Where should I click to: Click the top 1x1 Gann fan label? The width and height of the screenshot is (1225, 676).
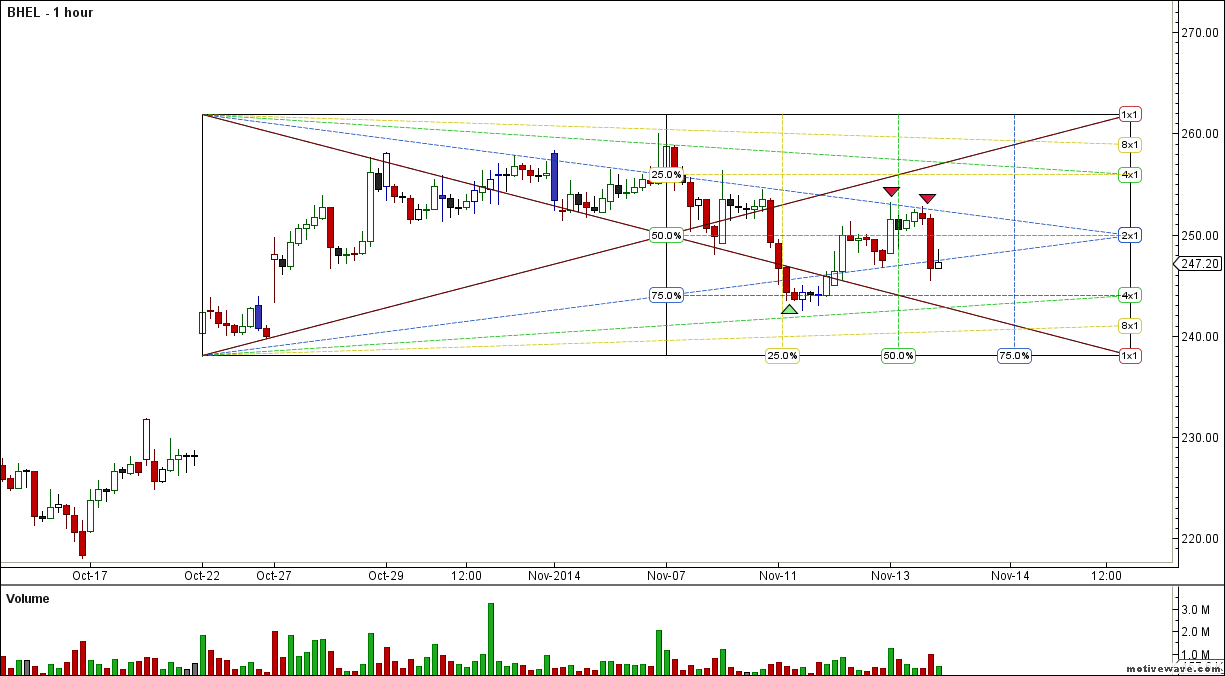point(1130,114)
